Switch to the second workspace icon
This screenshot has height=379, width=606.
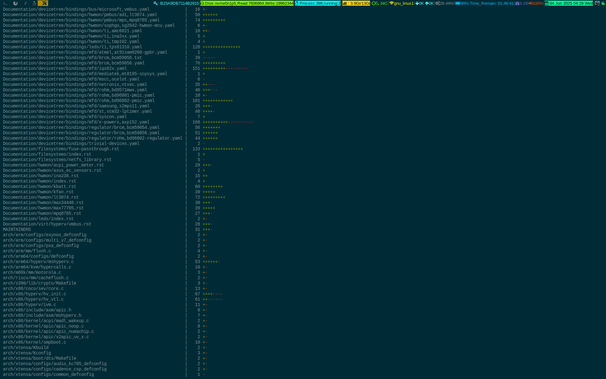coord(15,3)
